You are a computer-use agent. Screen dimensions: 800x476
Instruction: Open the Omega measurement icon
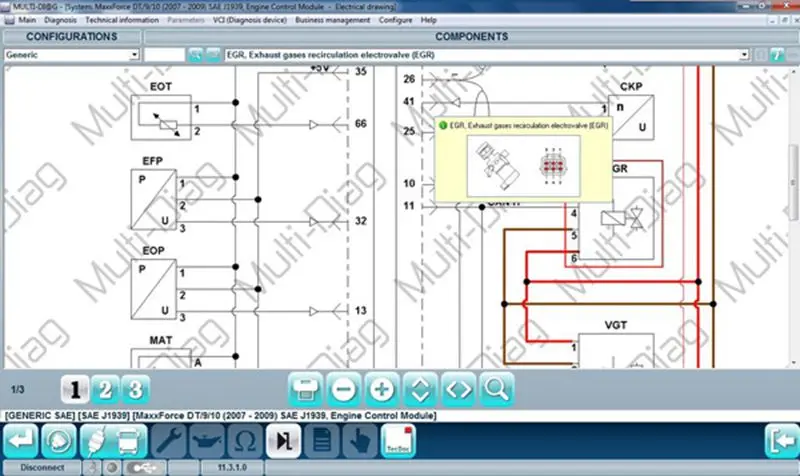tap(245, 441)
